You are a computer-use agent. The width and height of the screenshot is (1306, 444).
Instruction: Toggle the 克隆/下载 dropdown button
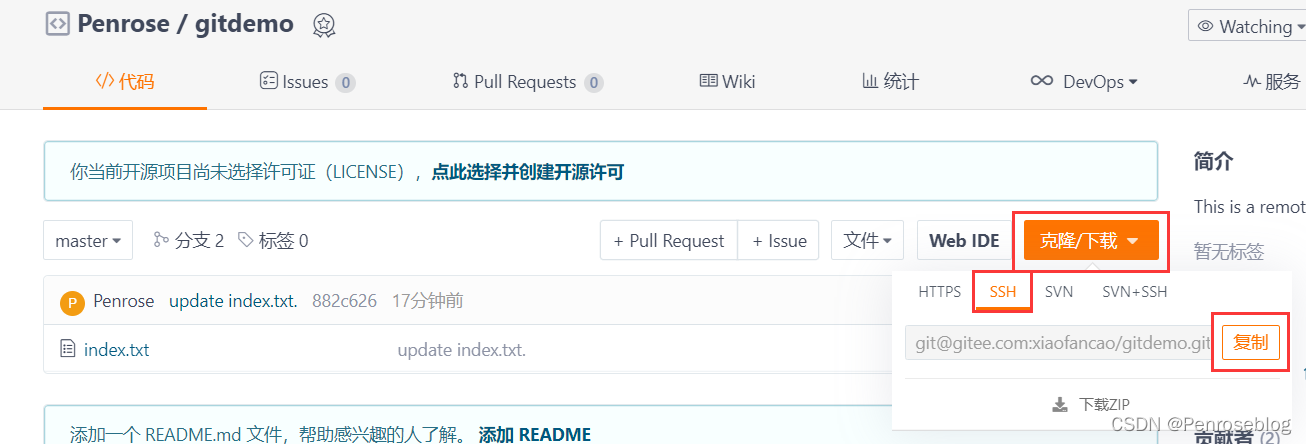tap(1091, 241)
